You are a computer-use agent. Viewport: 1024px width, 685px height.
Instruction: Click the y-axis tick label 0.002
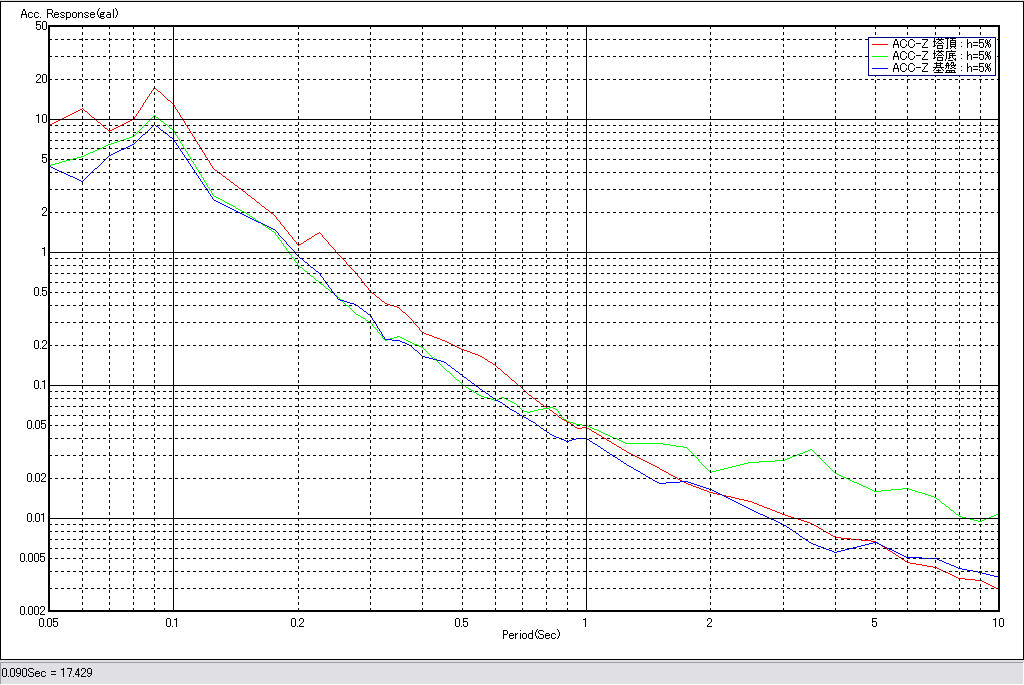pos(35,610)
